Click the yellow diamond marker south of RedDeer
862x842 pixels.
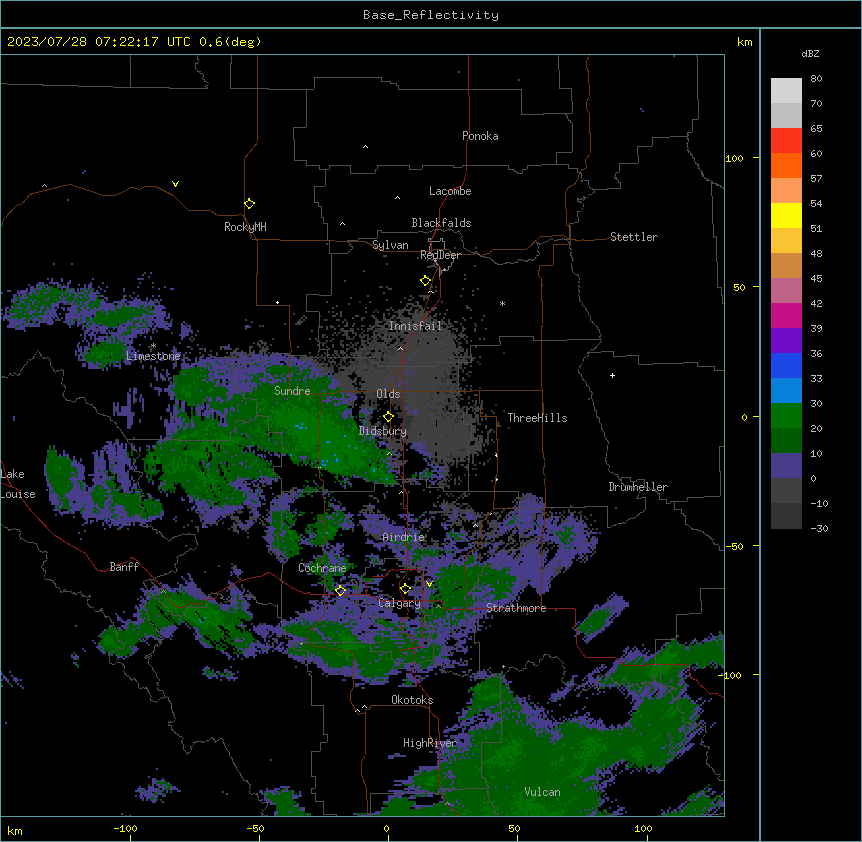pyautogui.click(x=426, y=281)
